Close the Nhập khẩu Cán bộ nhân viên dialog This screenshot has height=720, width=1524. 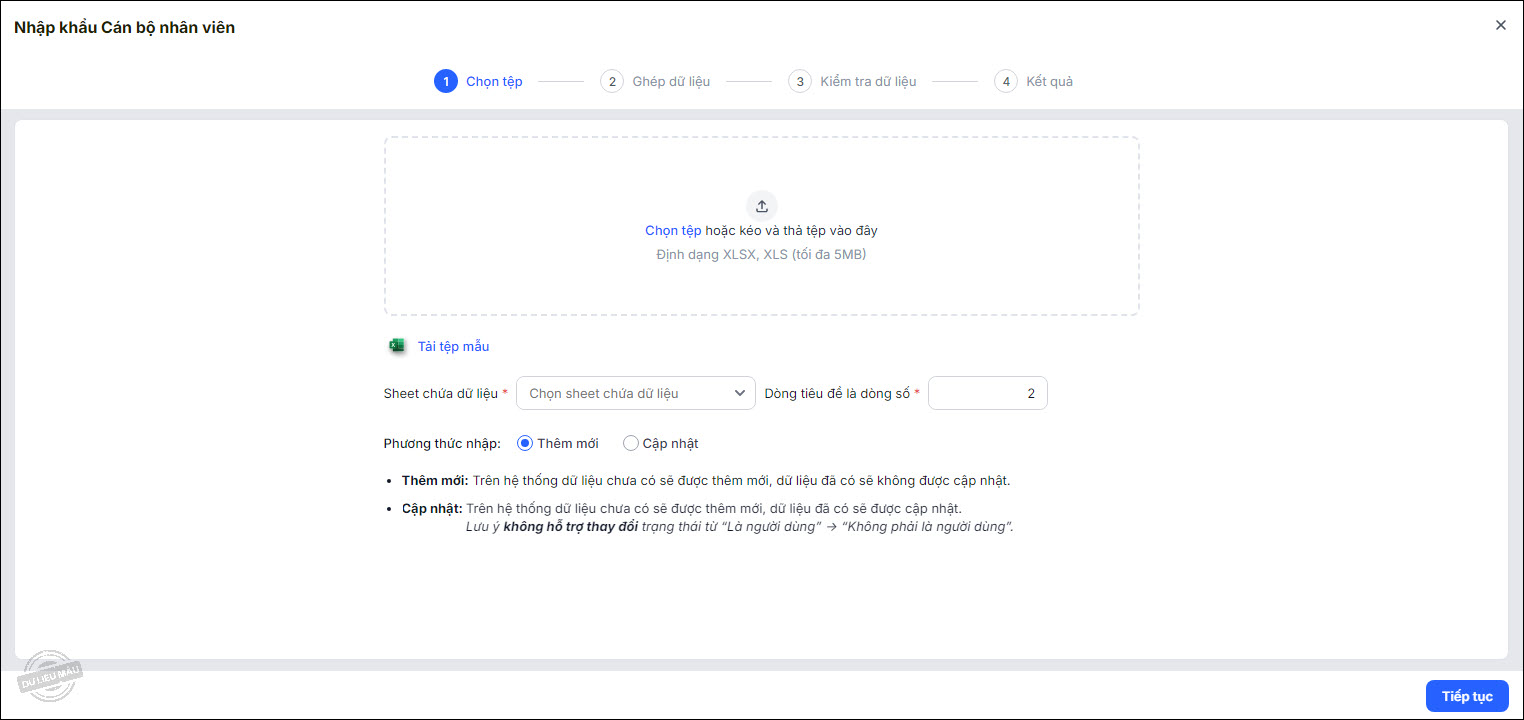point(1500,25)
